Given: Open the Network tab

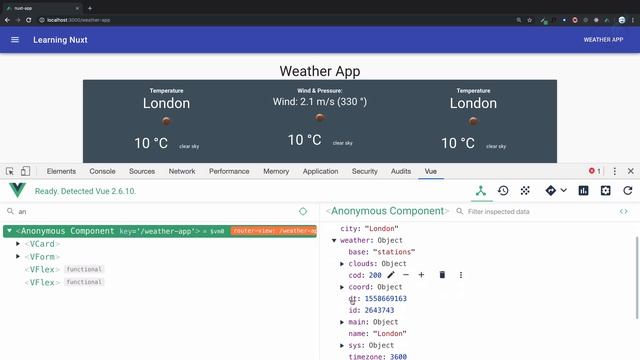Looking at the screenshot, I should click(x=182, y=171).
